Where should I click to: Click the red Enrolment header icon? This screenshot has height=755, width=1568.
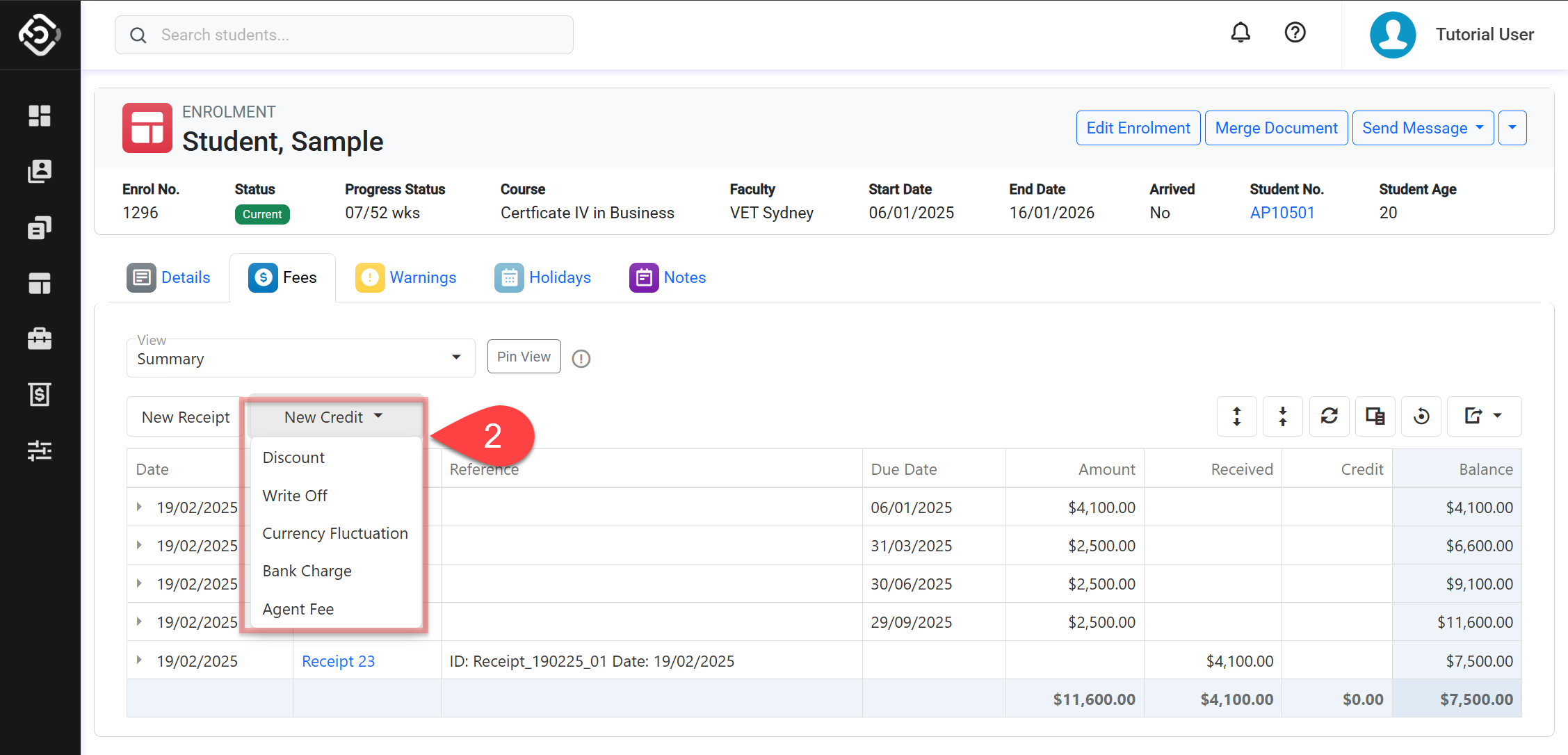coord(147,128)
